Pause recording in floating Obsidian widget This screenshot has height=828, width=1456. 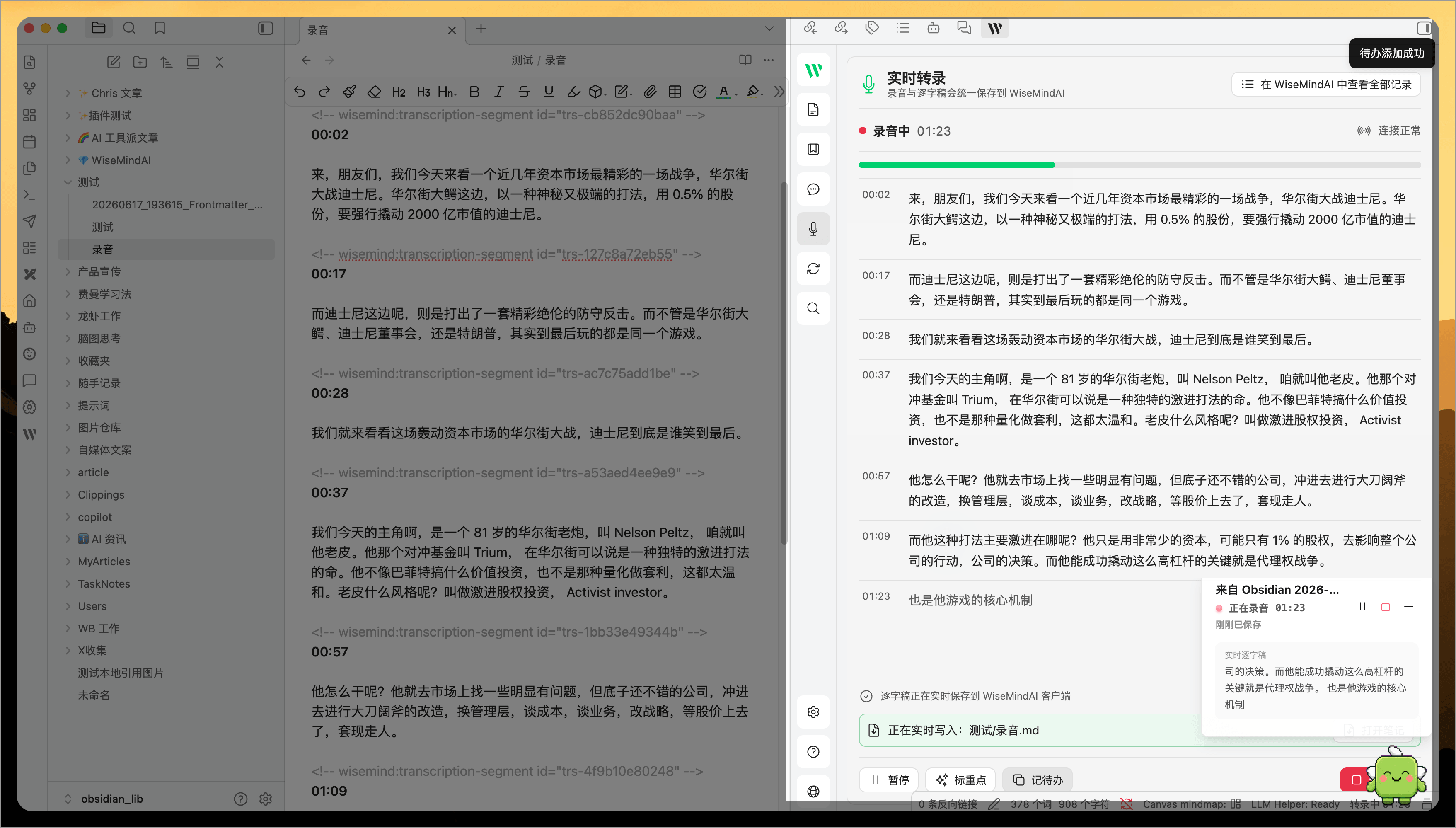click(x=1362, y=607)
